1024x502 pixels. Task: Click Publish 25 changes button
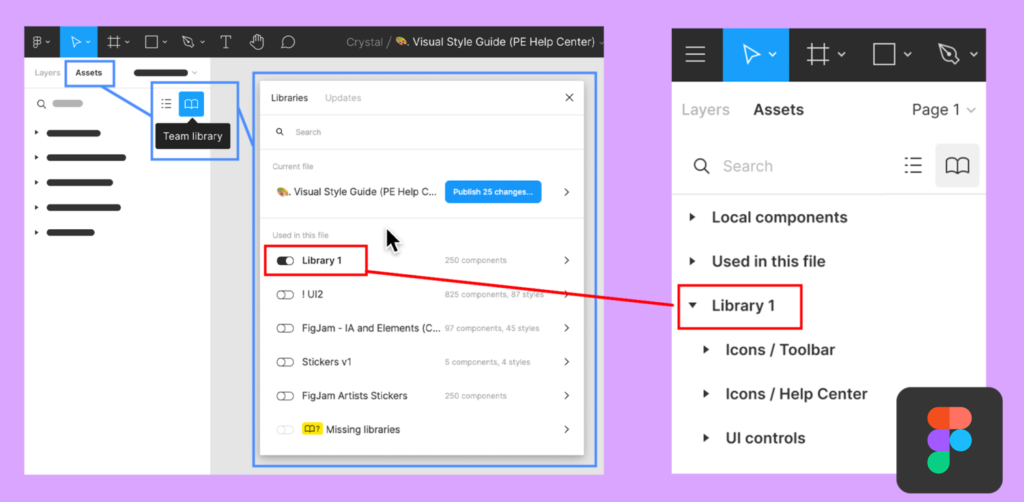[x=493, y=192]
